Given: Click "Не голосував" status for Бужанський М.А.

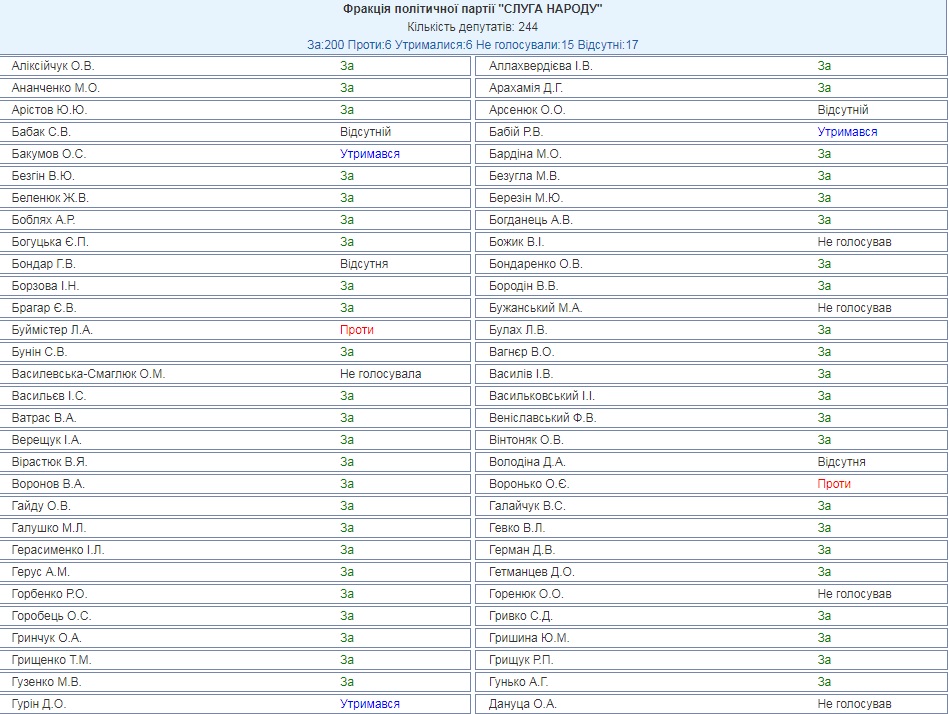Looking at the screenshot, I should 854,308.
